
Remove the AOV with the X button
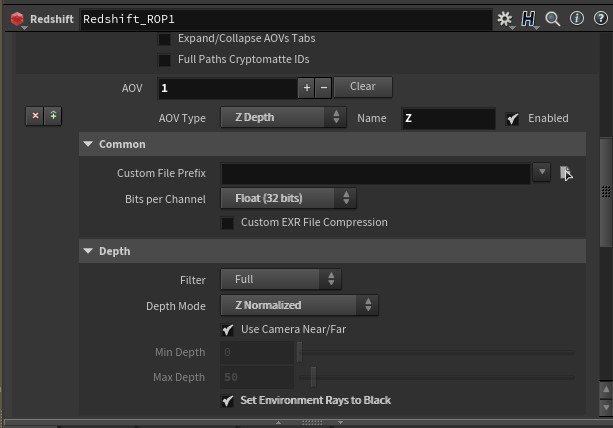[36, 117]
